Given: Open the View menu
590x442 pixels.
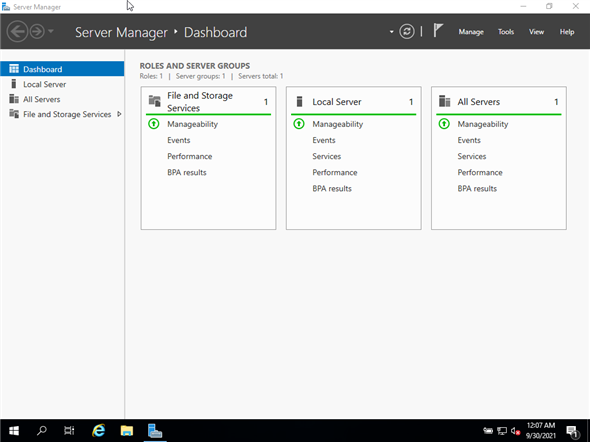Looking at the screenshot, I should pyautogui.click(x=536, y=32).
